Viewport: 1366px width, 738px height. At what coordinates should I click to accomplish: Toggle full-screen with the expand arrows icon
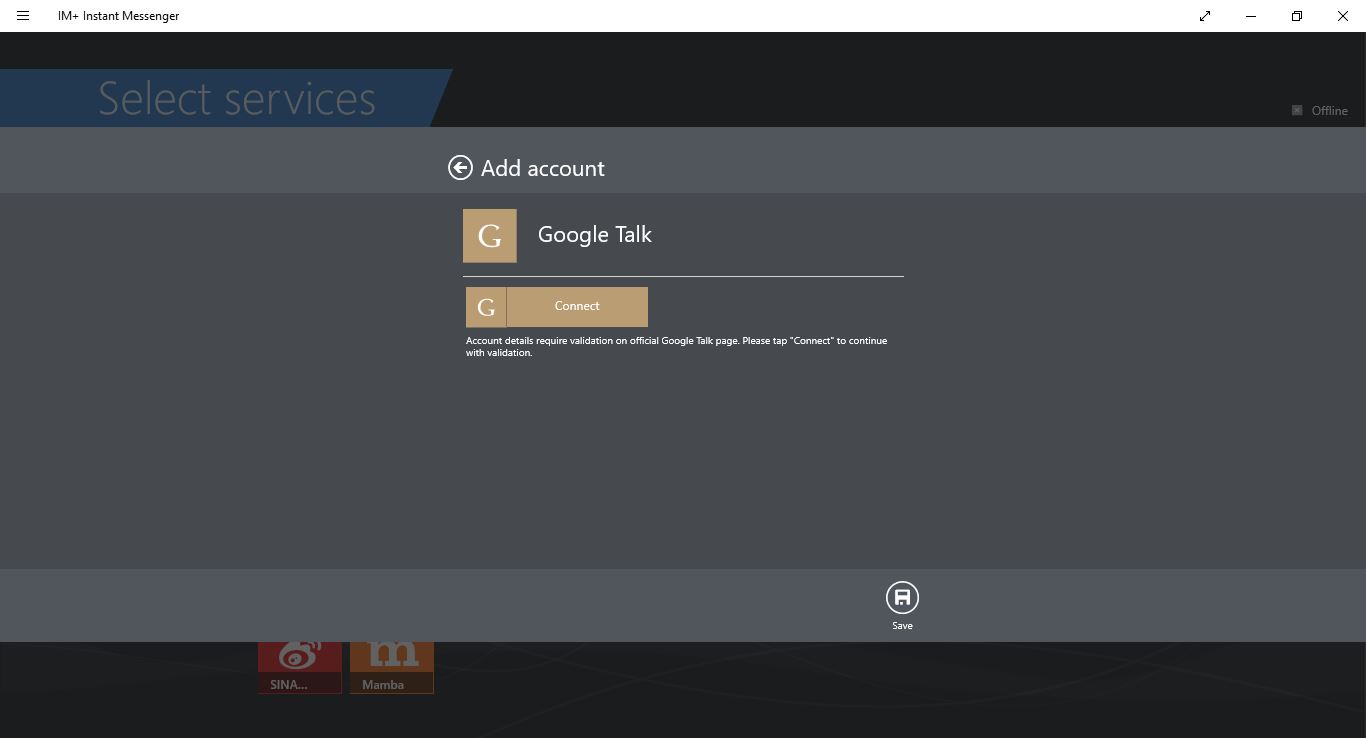tap(1205, 16)
